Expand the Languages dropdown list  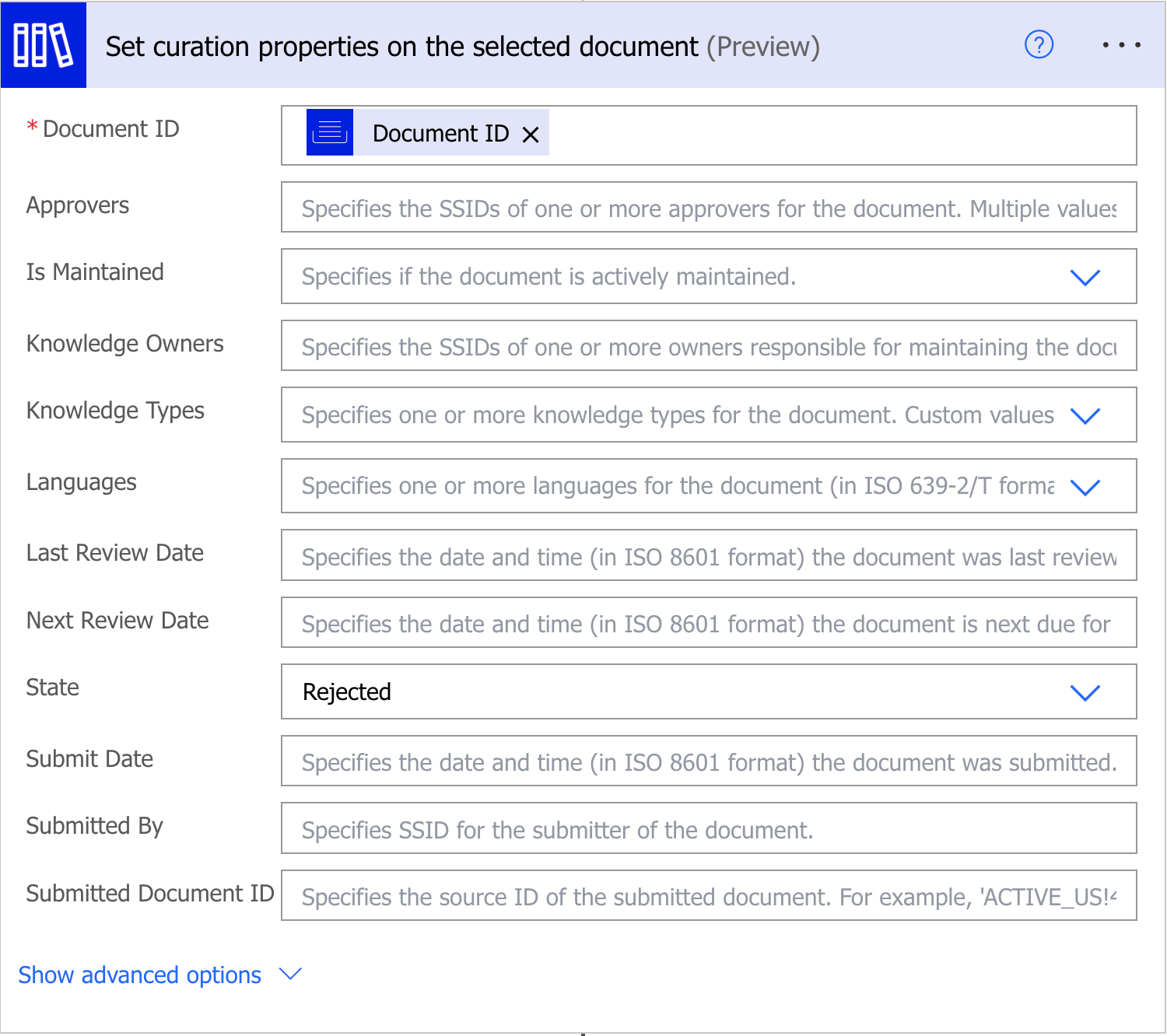click(x=1085, y=487)
